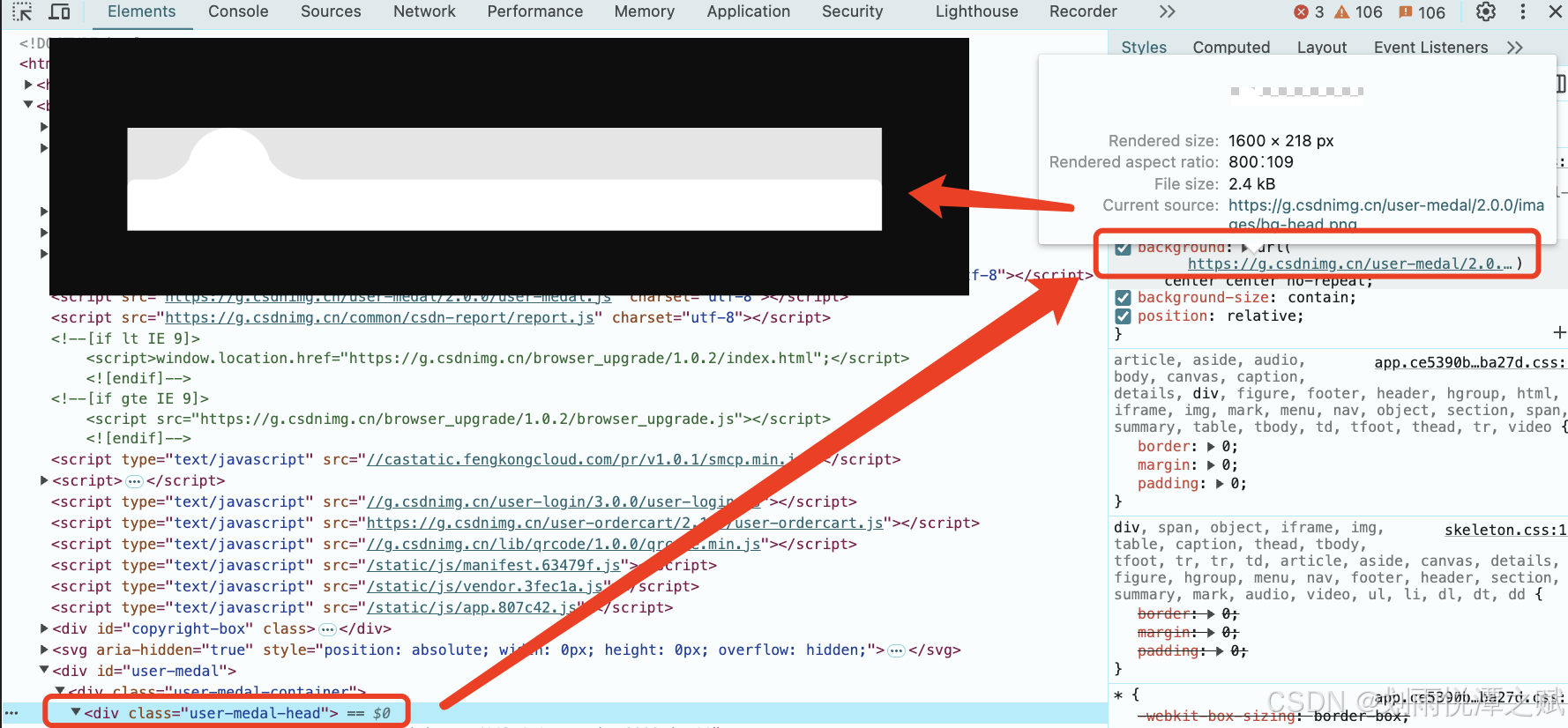Image resolution: width=1568 pixels, height=728 pixels.
Task: Open the Security tab
Action: tap(852, 11)
